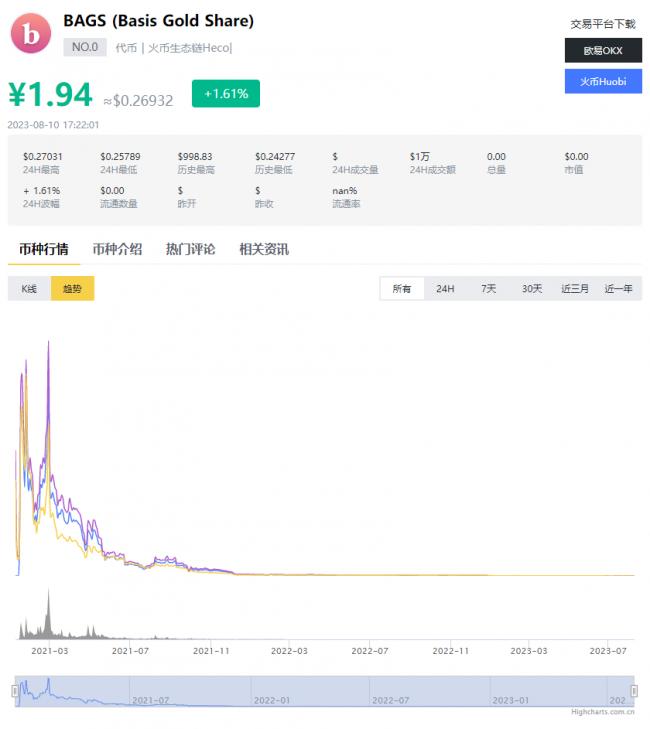Select the 24H time range
Screen dimensions: 650x729
click(445, 289)
